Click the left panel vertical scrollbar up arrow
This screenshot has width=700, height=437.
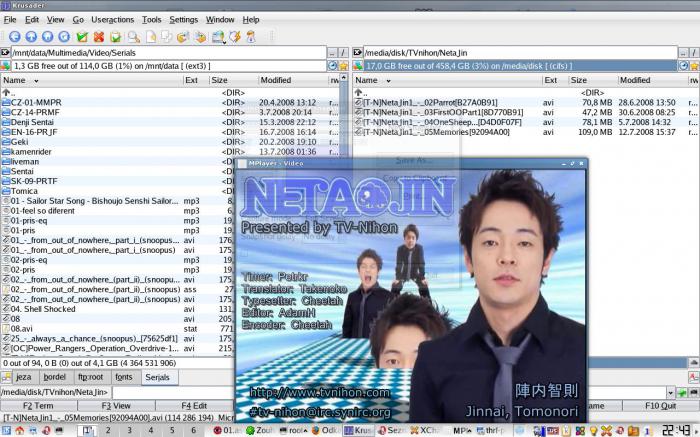pos(344,78)
